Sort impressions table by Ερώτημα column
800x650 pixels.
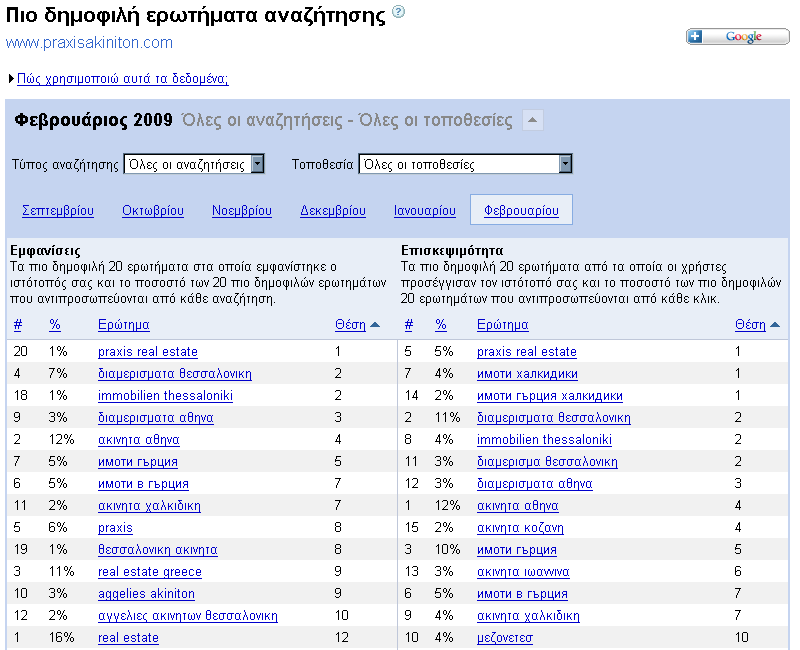click(x=124, y=324)
